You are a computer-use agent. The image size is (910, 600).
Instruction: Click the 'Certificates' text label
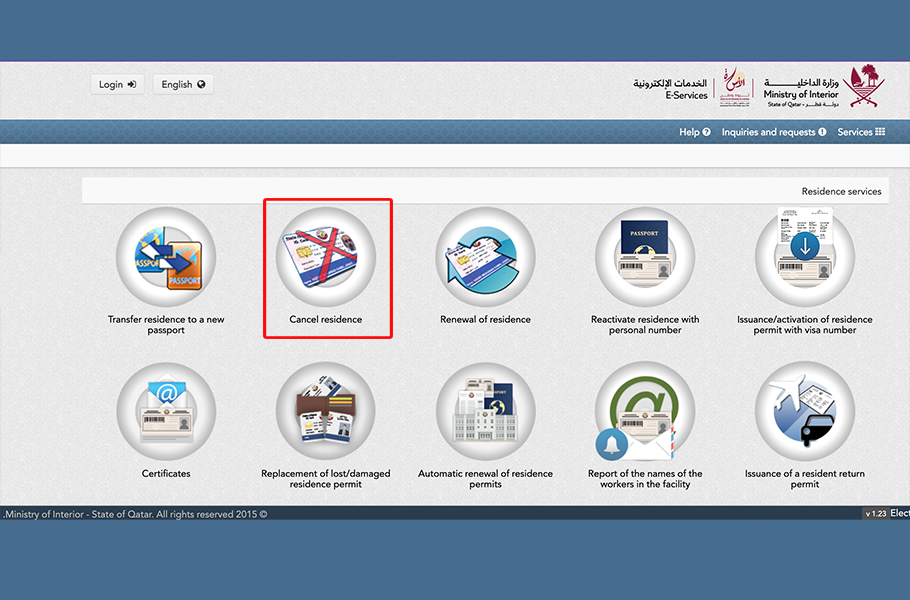click(166, 474)
